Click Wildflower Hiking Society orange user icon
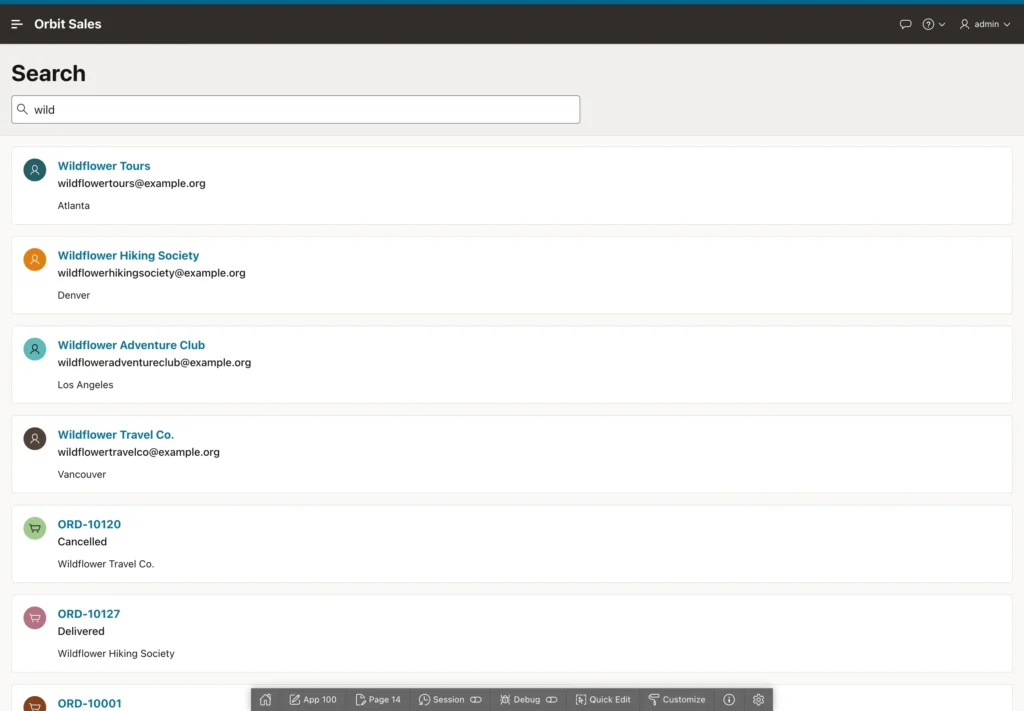Viewport: 1024px width, 711px height. click(x=35, y=259)
